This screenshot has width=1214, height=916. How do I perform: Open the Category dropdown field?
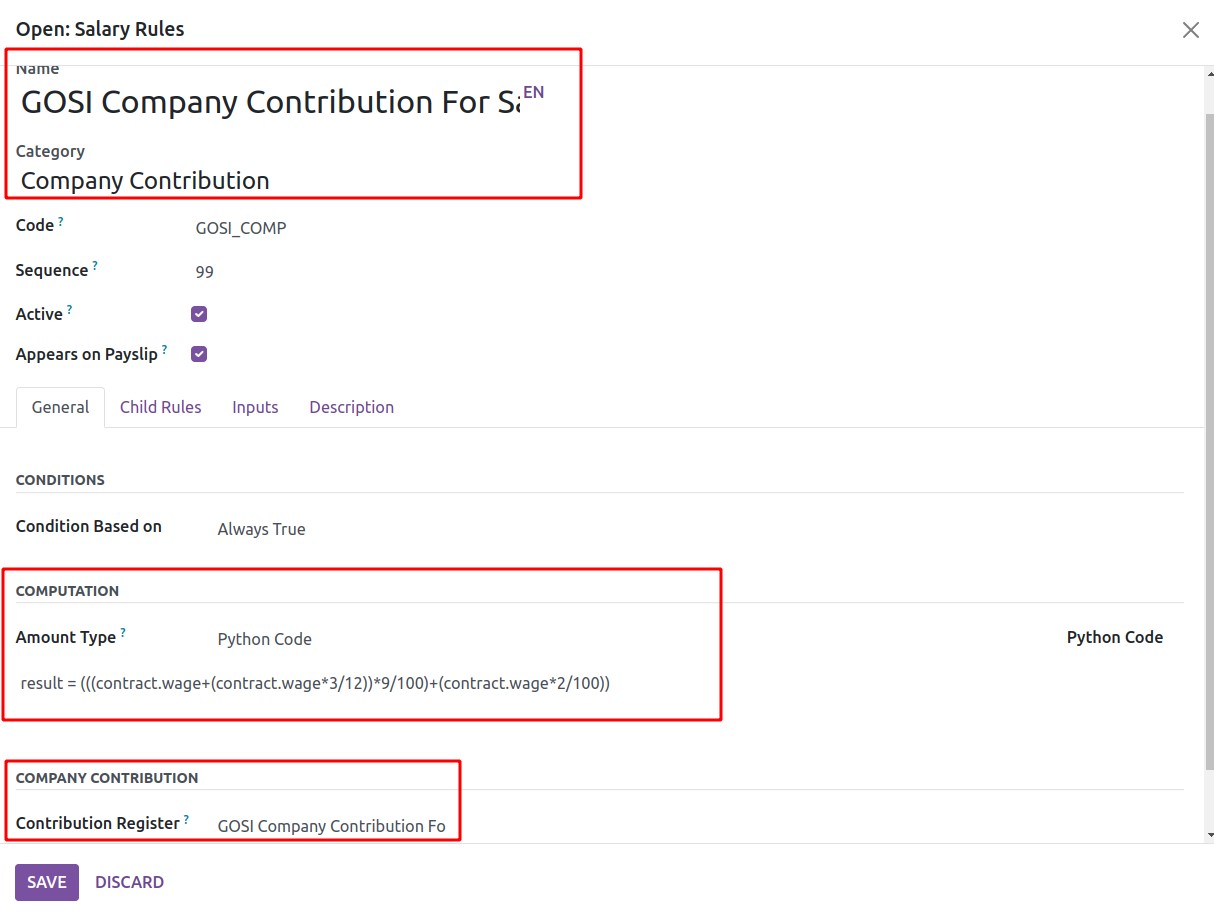[290, 181]
